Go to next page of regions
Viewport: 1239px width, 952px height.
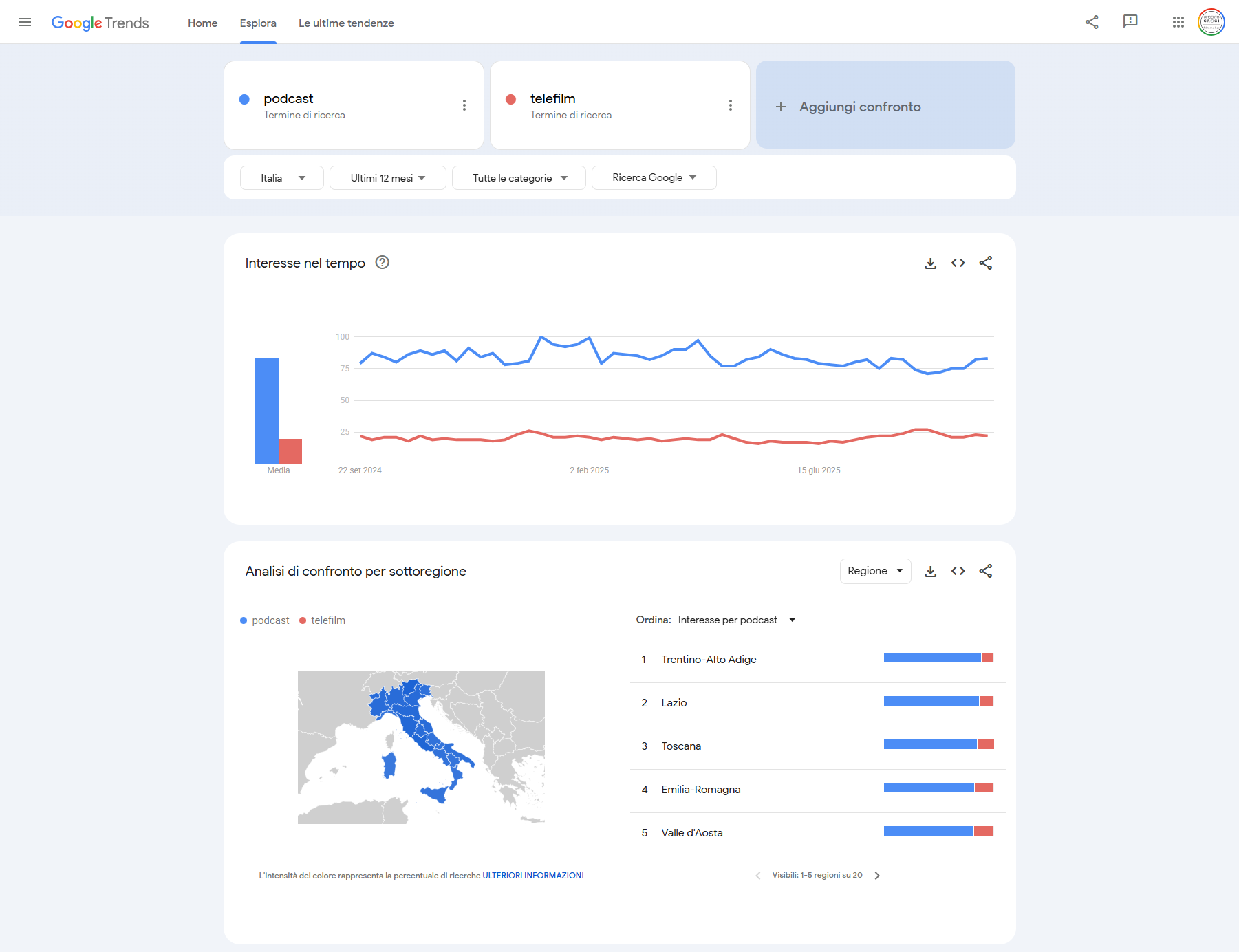coord(877,876)
